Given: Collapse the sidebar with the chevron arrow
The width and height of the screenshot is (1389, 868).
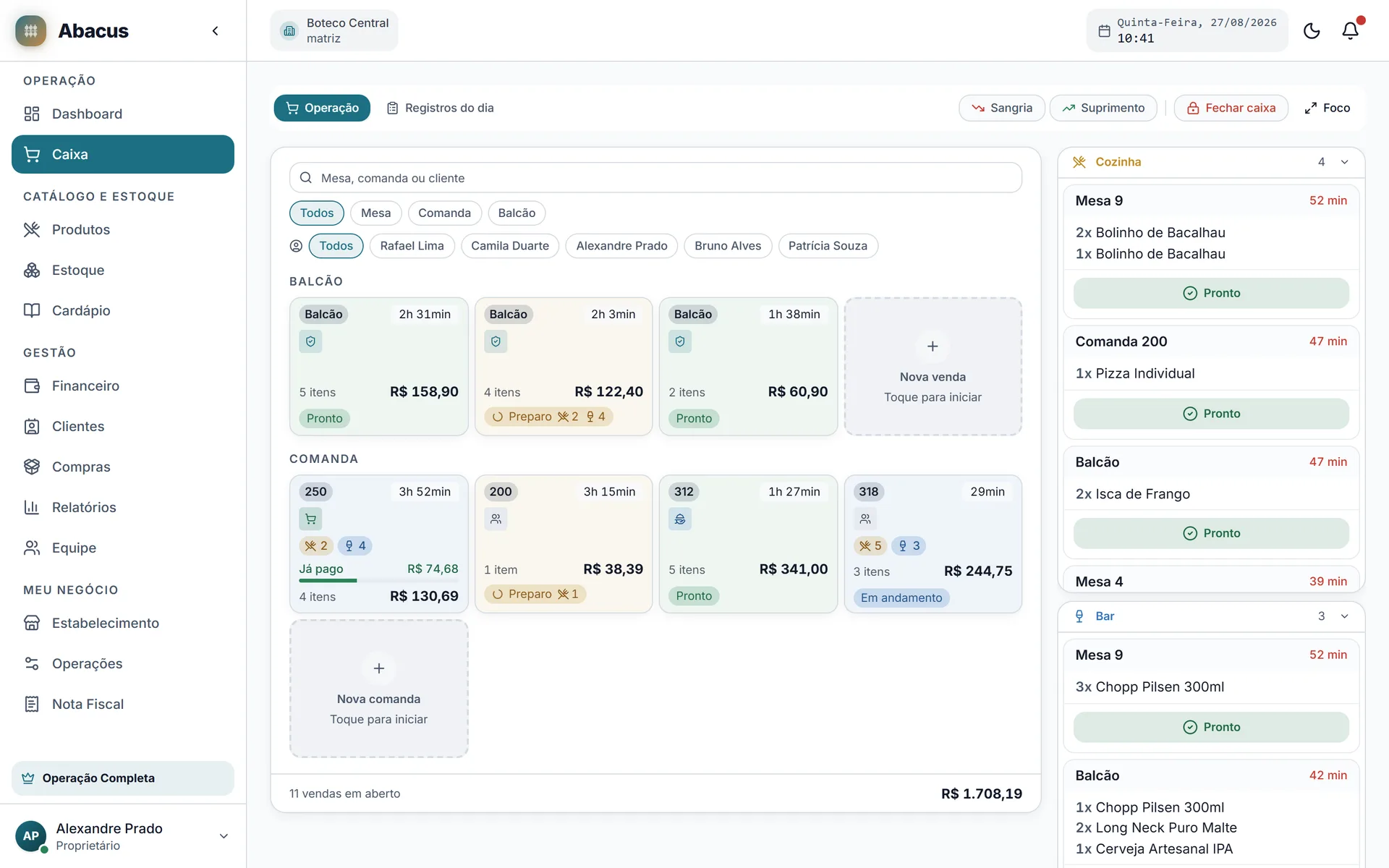Looking at the screenshot, I should (215, 30).
